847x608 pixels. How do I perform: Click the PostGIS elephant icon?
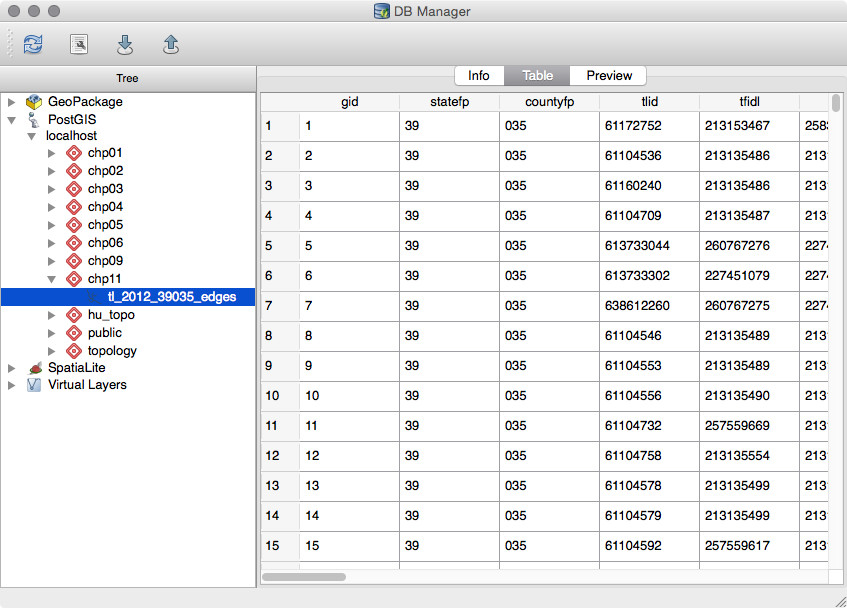click(34, 120)
